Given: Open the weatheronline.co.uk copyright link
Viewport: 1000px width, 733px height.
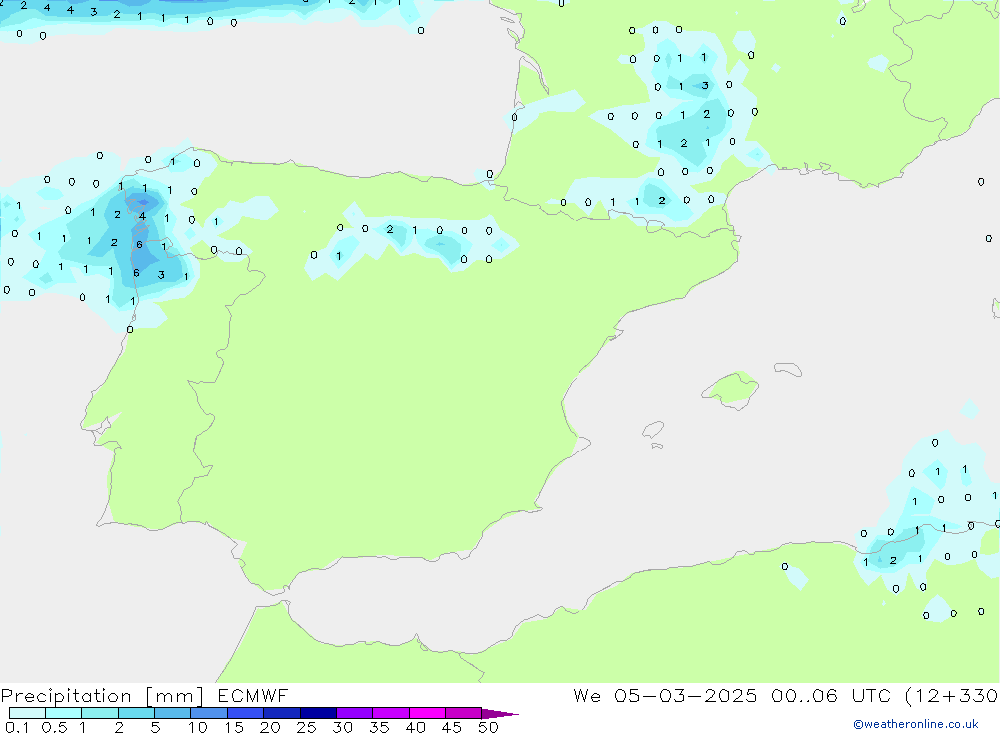Looking at the screenshot, I should pos(916,724).
